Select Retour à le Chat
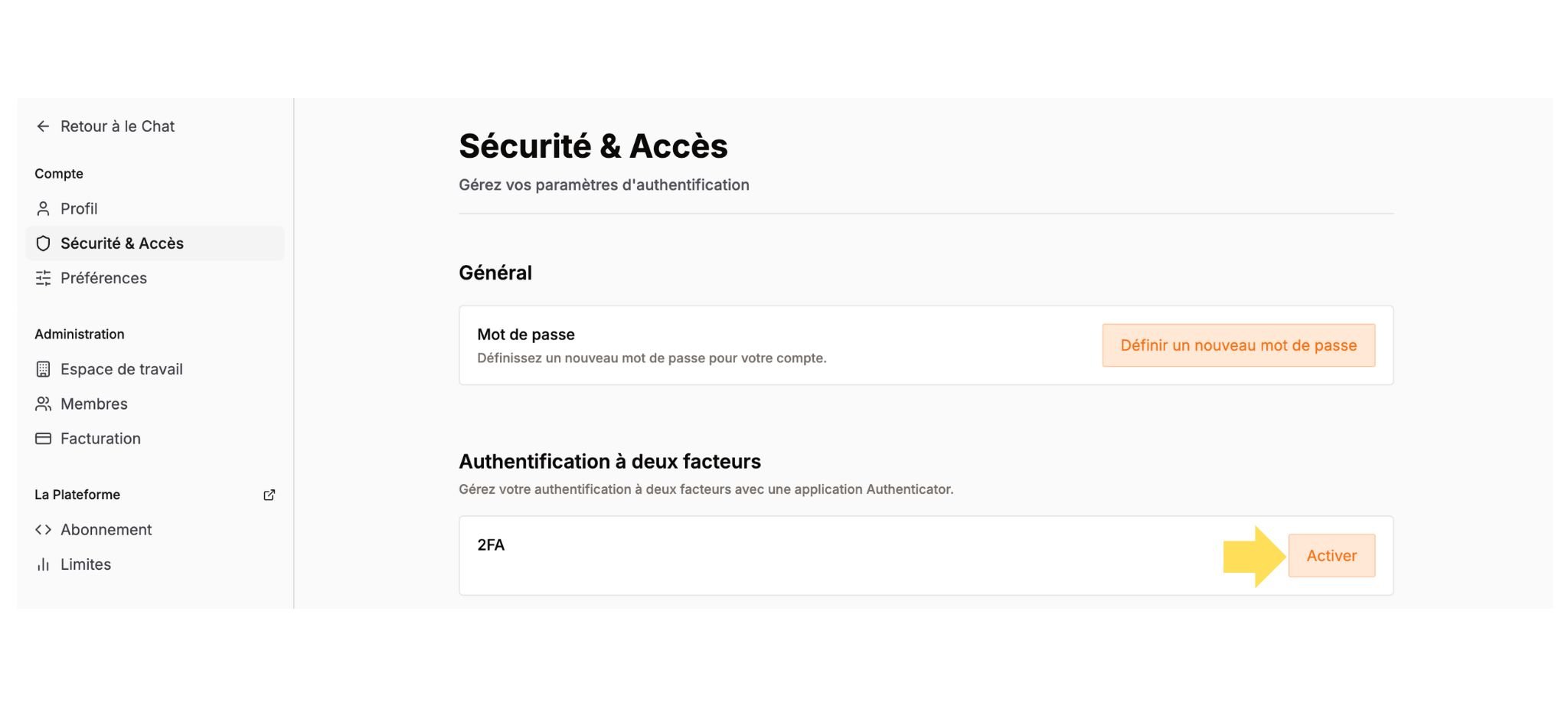The height and width of the screenshot is (706, 1568). point(116,126)
